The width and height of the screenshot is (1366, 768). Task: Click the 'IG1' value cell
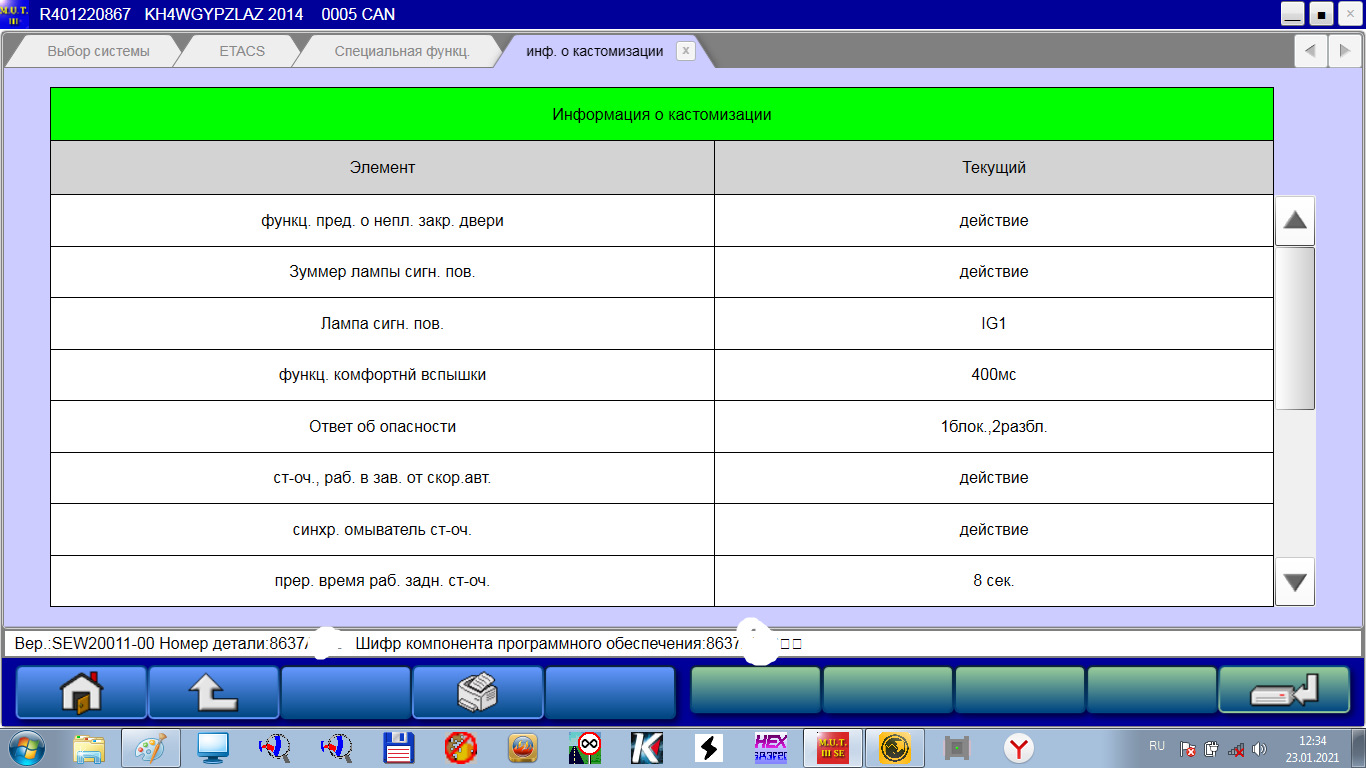point(994,323)
